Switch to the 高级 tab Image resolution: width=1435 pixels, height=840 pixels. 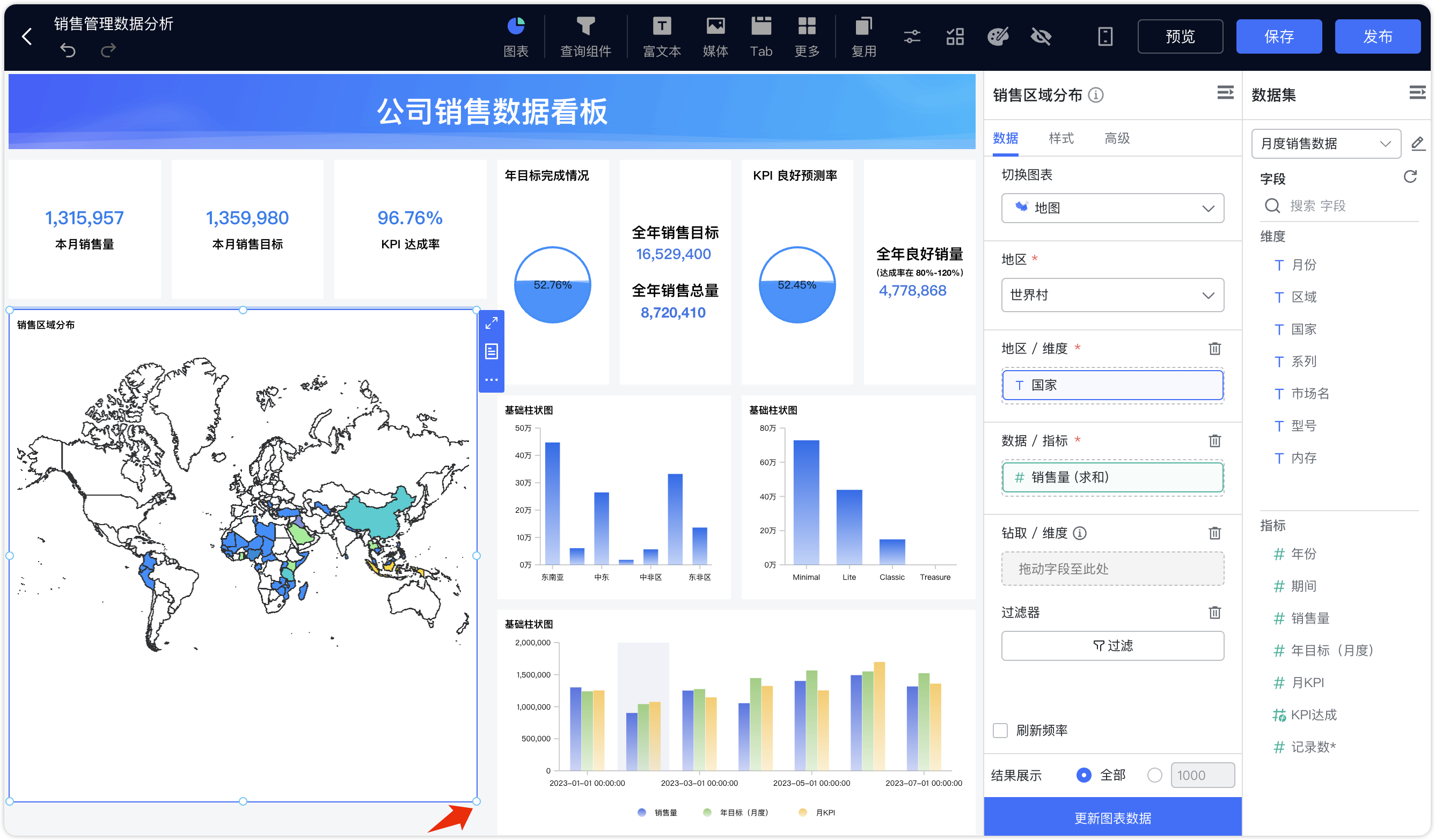(1117, 138)
